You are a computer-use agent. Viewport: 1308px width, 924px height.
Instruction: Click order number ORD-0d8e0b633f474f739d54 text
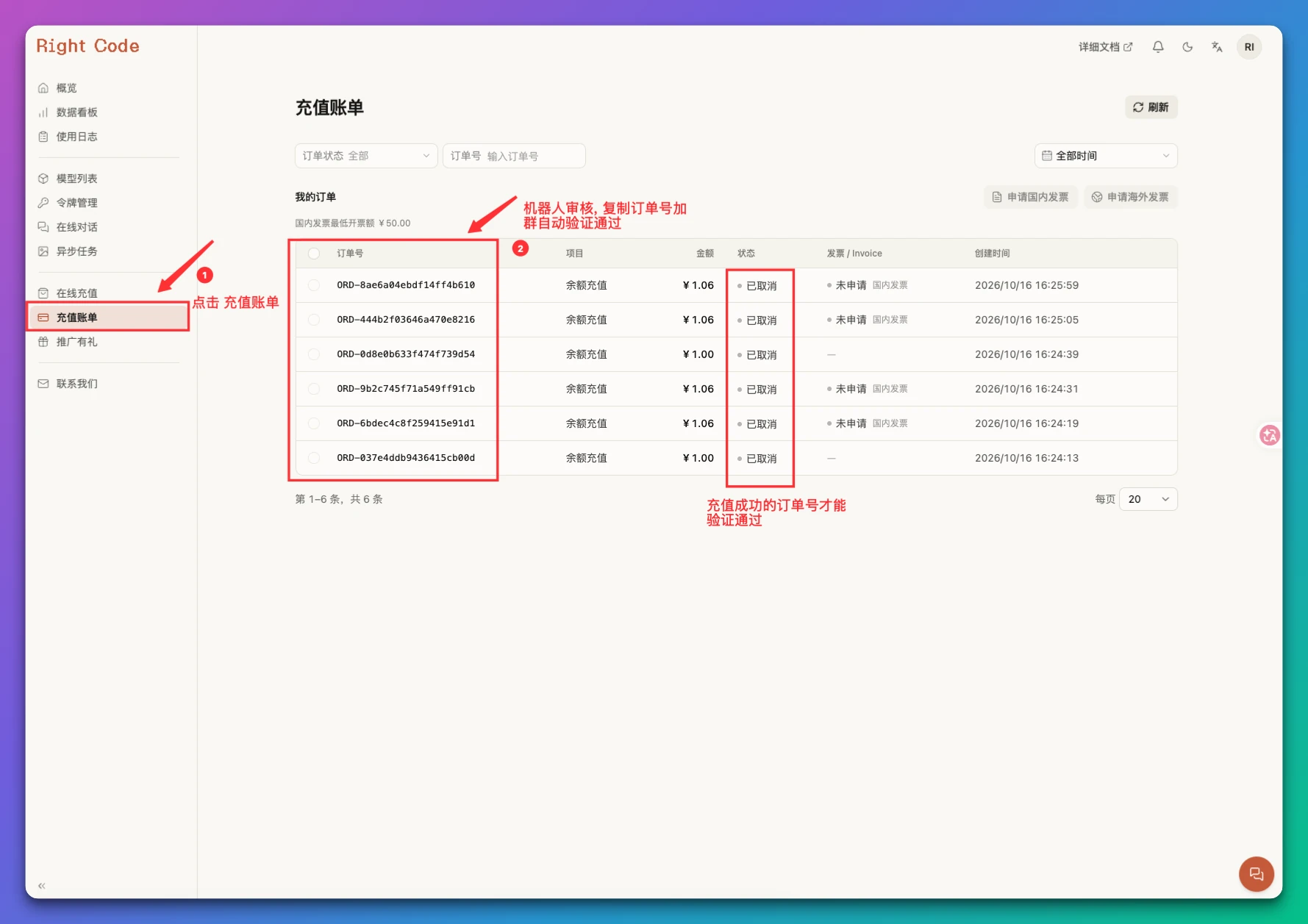point(406,354)
